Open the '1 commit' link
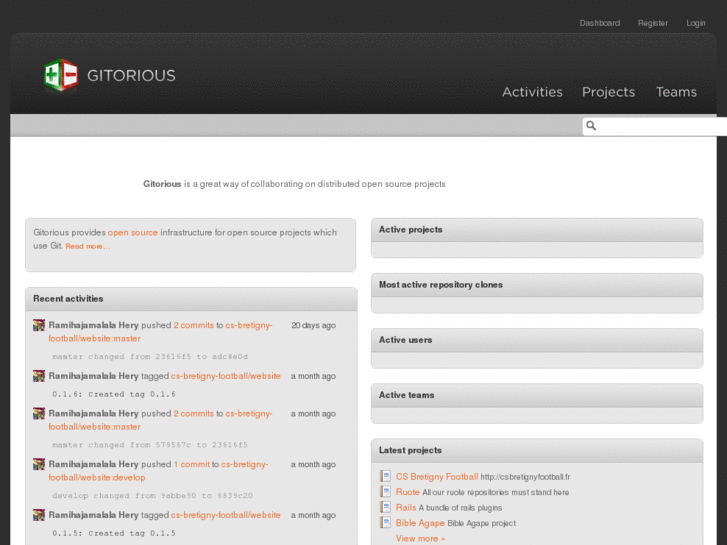 pos(191,464)
